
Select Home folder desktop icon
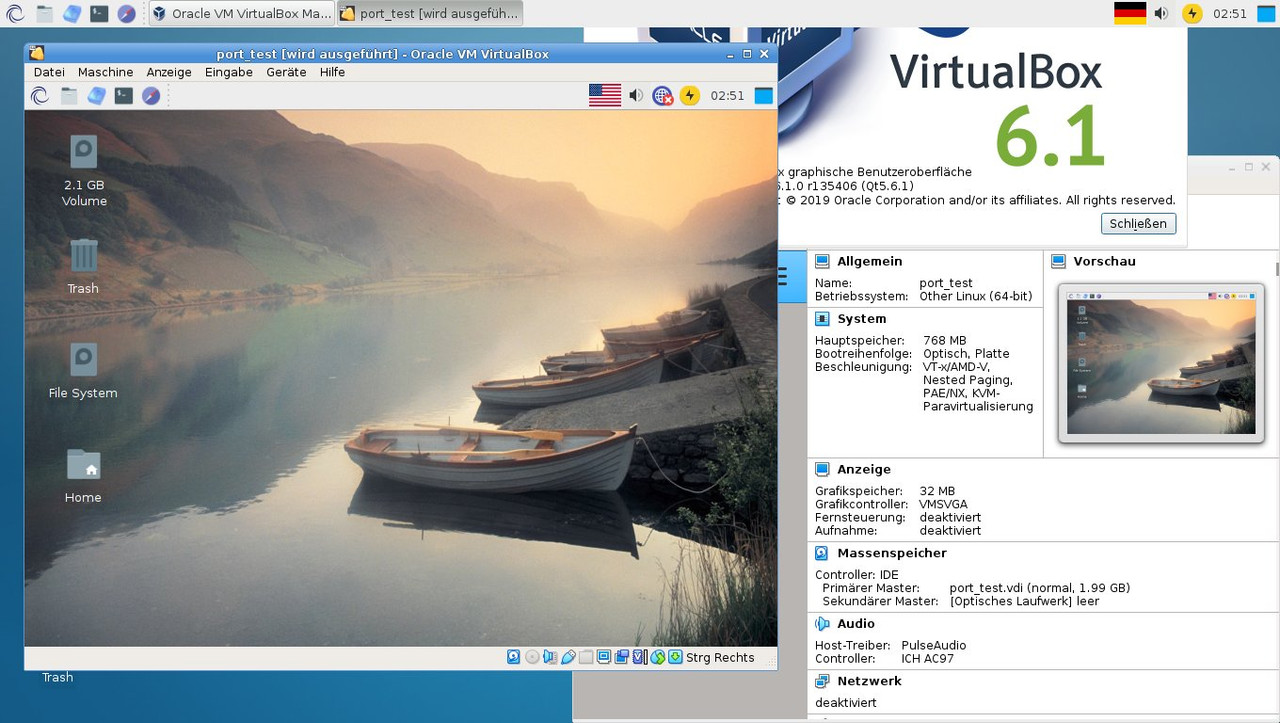point(83,475)
